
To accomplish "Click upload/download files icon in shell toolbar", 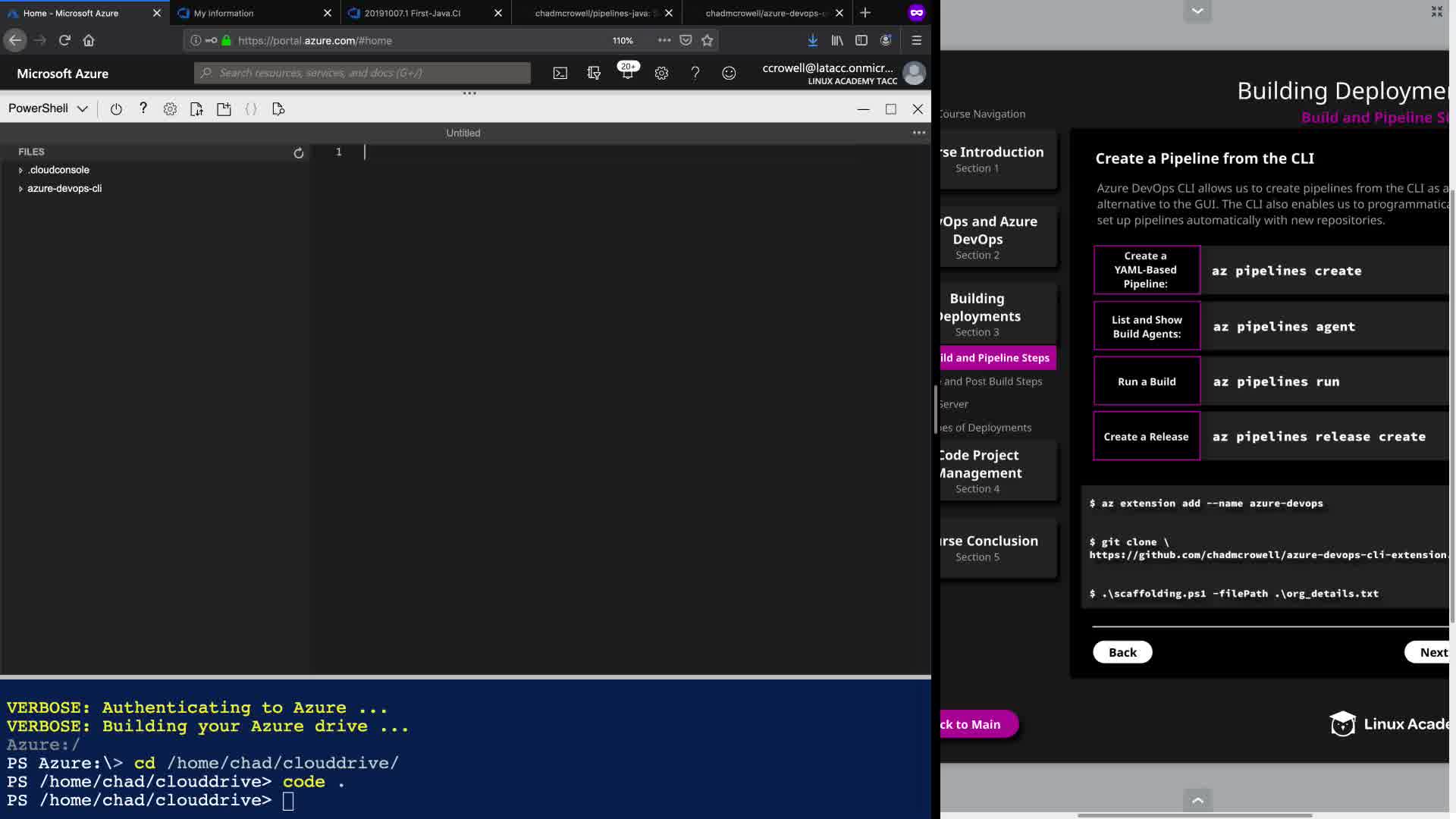I will pyautogui.click(x=196, y=109).
